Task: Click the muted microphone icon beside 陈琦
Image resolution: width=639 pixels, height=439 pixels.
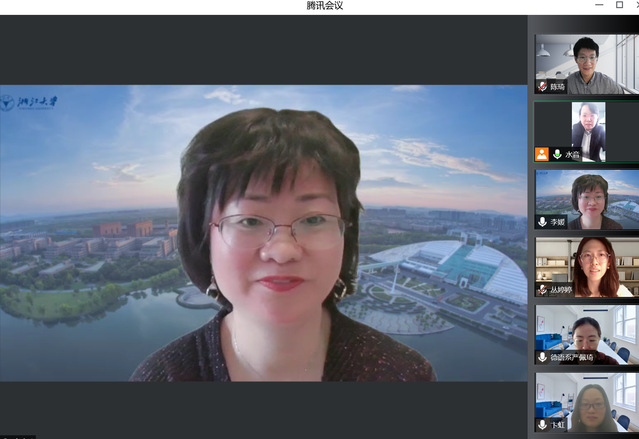Action: click(543, 87)
